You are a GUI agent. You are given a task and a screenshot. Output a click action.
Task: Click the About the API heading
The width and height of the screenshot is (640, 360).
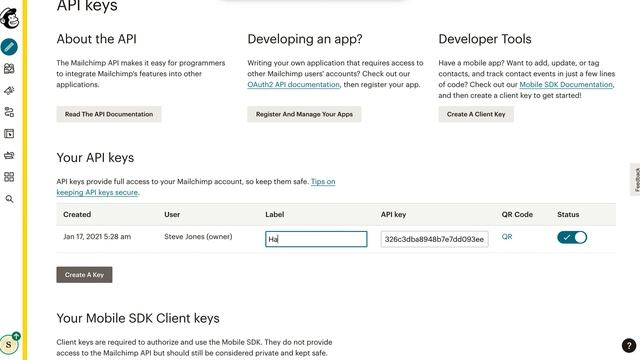point(97,39)
